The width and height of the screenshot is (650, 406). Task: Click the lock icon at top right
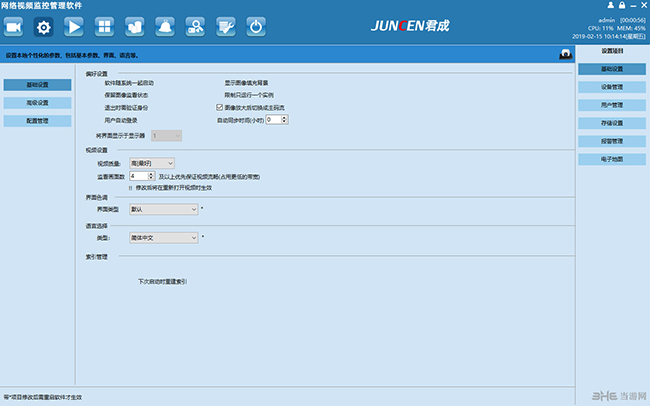tap(622, 6)
